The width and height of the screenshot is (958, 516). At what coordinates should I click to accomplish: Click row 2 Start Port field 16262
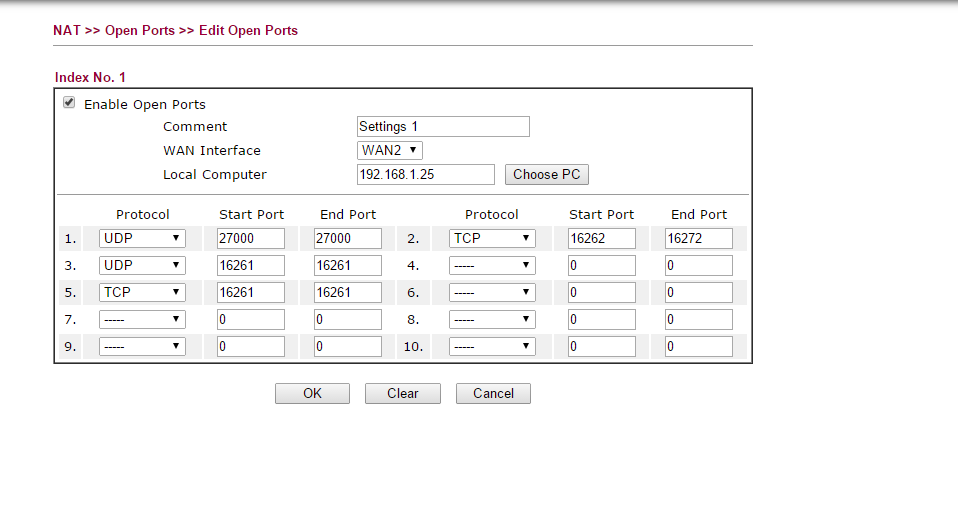coord(601,239)
